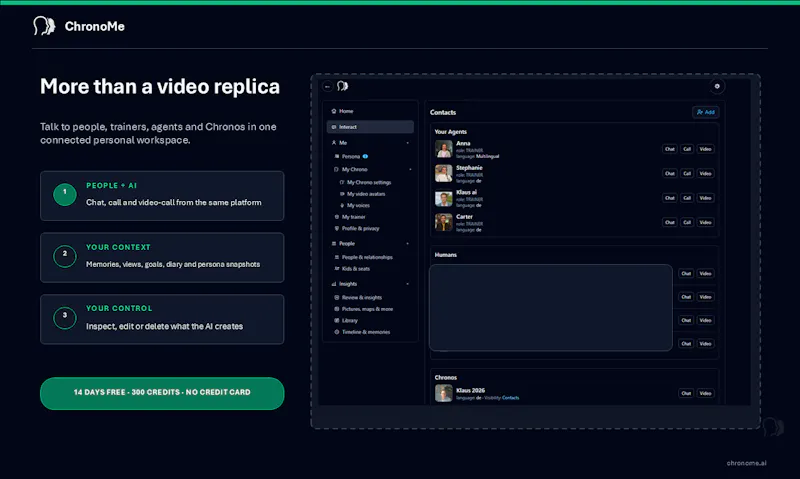Open Kids & seats in the sidebar
Image resolution: width=800 pixels, height=479 pixels.
click(x=356, y=268)
